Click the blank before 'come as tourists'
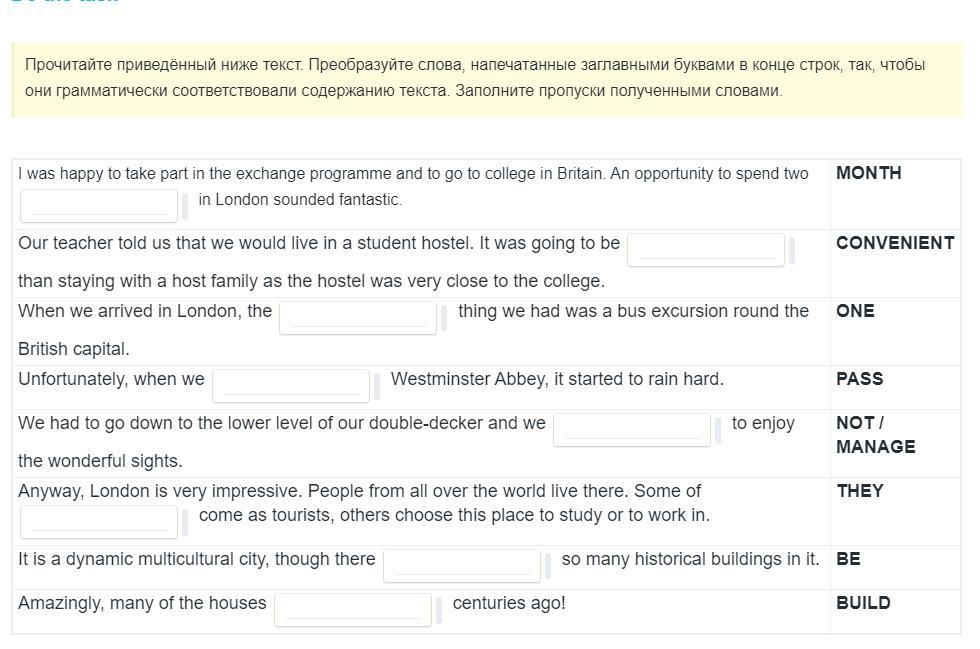 pyautogui.click(x=99, y=521)
